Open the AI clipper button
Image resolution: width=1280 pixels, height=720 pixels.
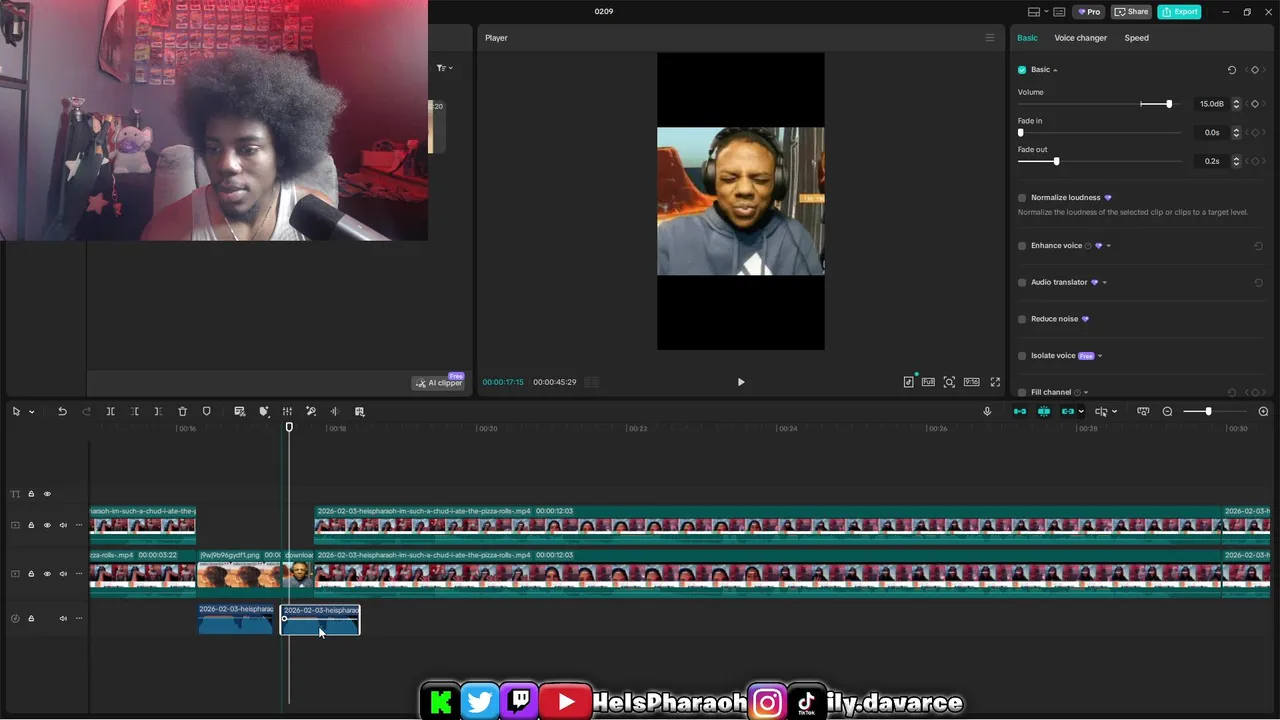(439, 383)
